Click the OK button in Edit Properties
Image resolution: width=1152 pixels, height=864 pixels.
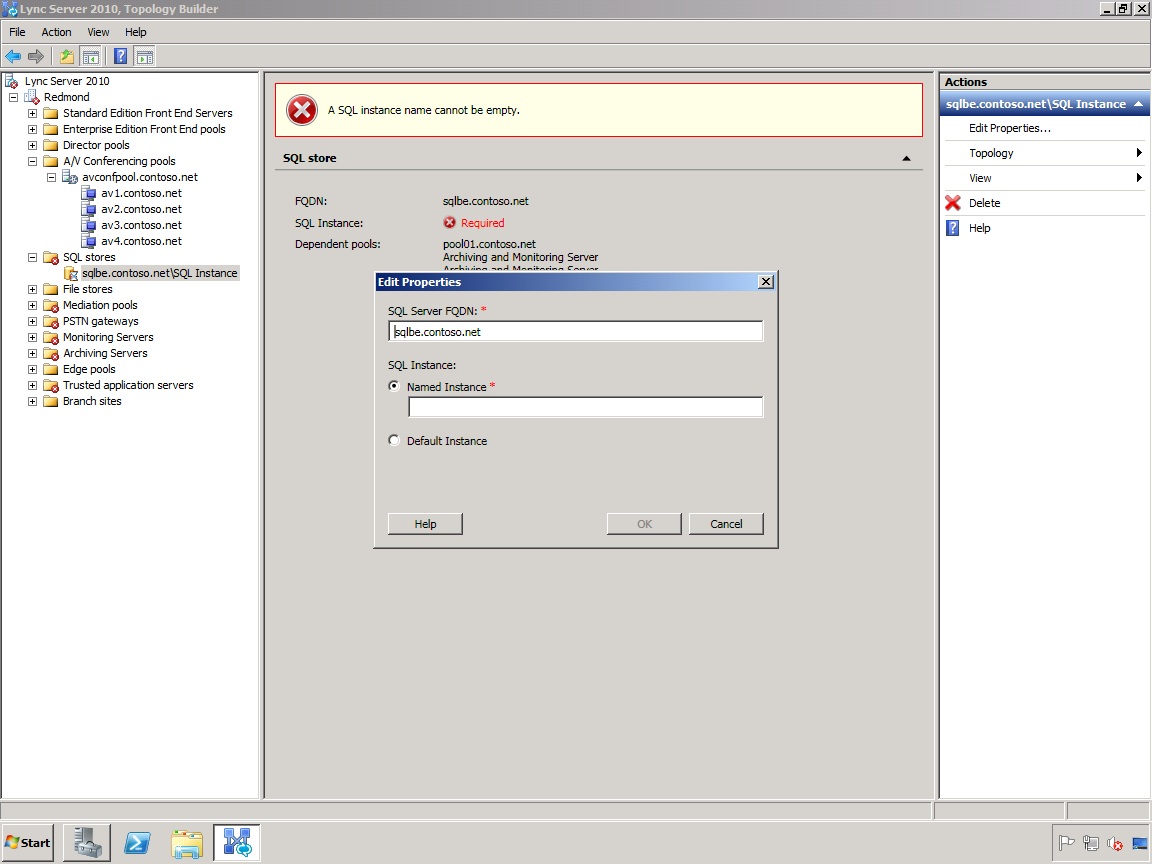pyautogui.click(x=644, y=524)
